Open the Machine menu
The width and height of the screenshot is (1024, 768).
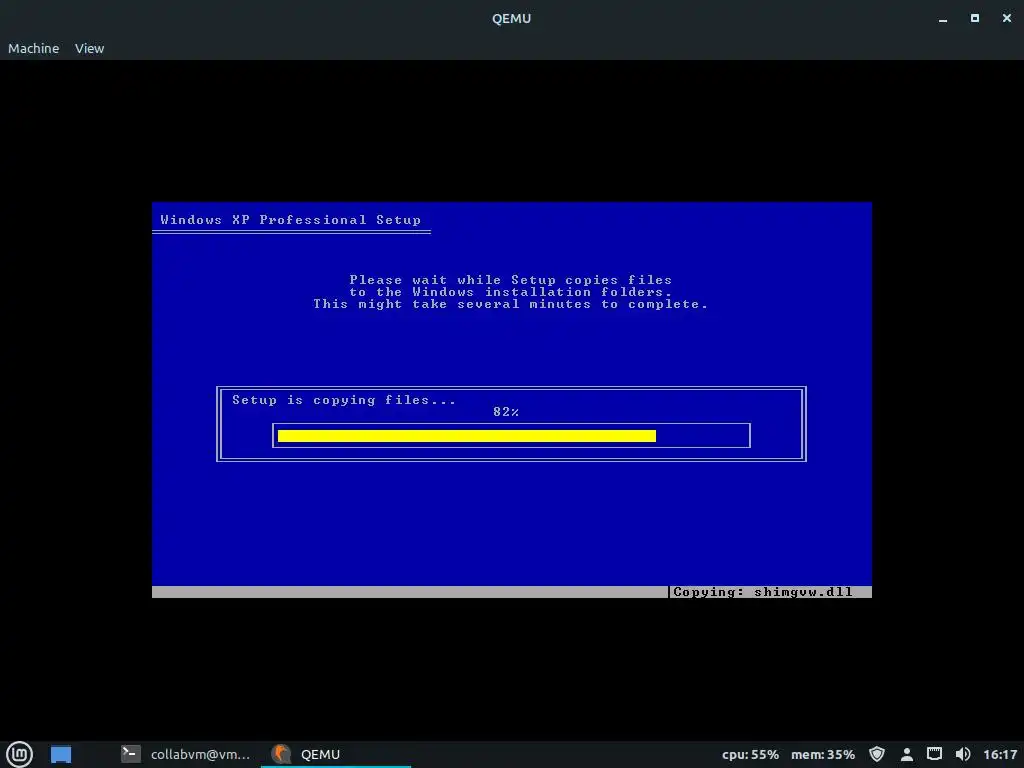coord(33,48)
